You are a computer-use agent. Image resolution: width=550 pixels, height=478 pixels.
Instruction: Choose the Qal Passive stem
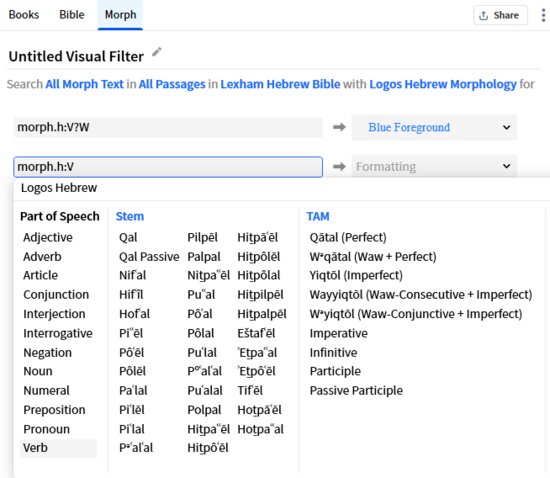pyautogui.click(x=149, y=257)
